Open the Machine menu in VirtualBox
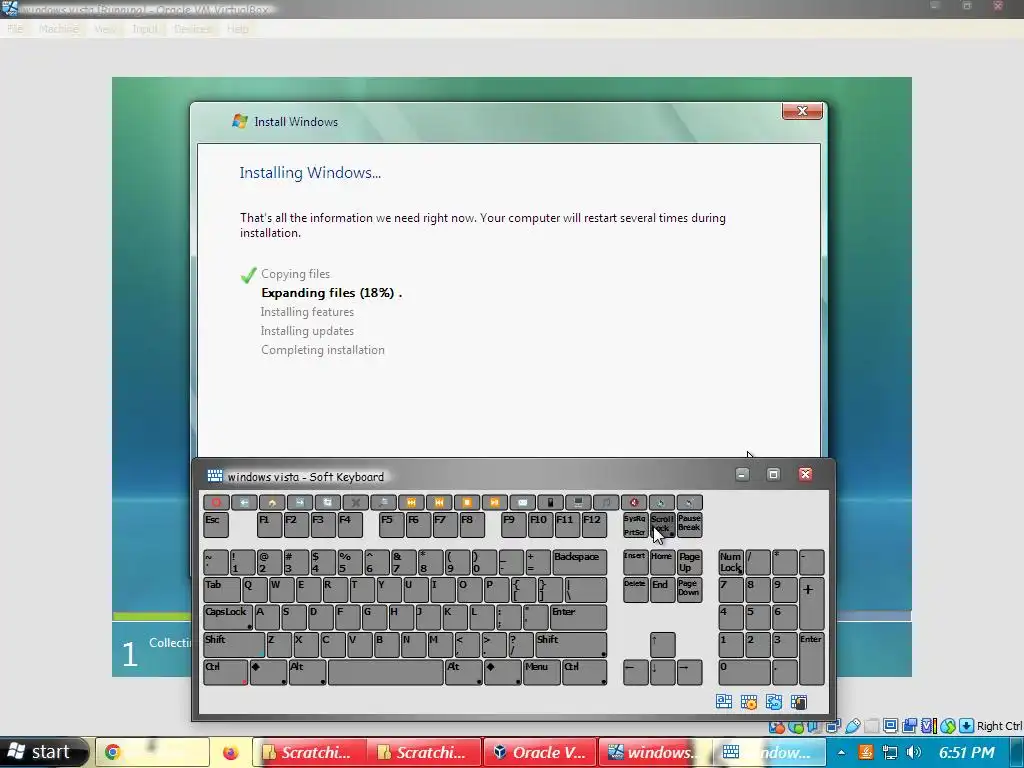This screenshot has height=768, width=1024. point(59,29)
